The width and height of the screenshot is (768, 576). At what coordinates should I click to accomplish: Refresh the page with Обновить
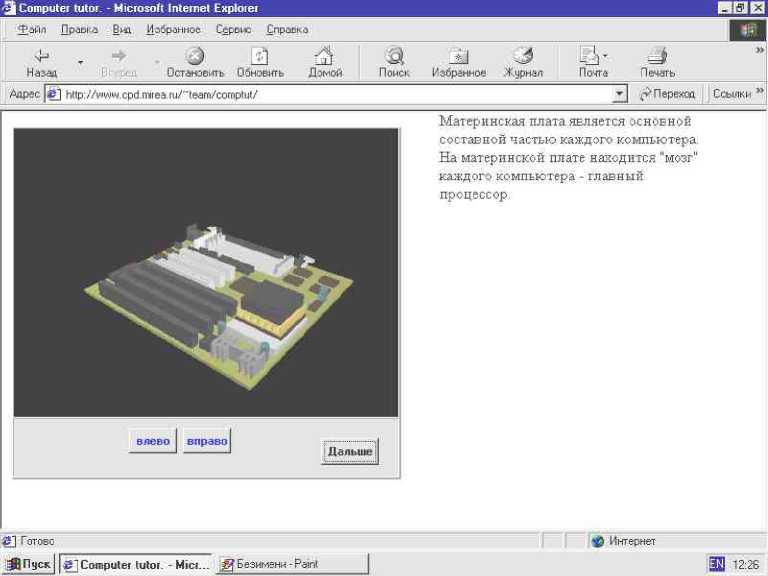[x=260, y=63]
